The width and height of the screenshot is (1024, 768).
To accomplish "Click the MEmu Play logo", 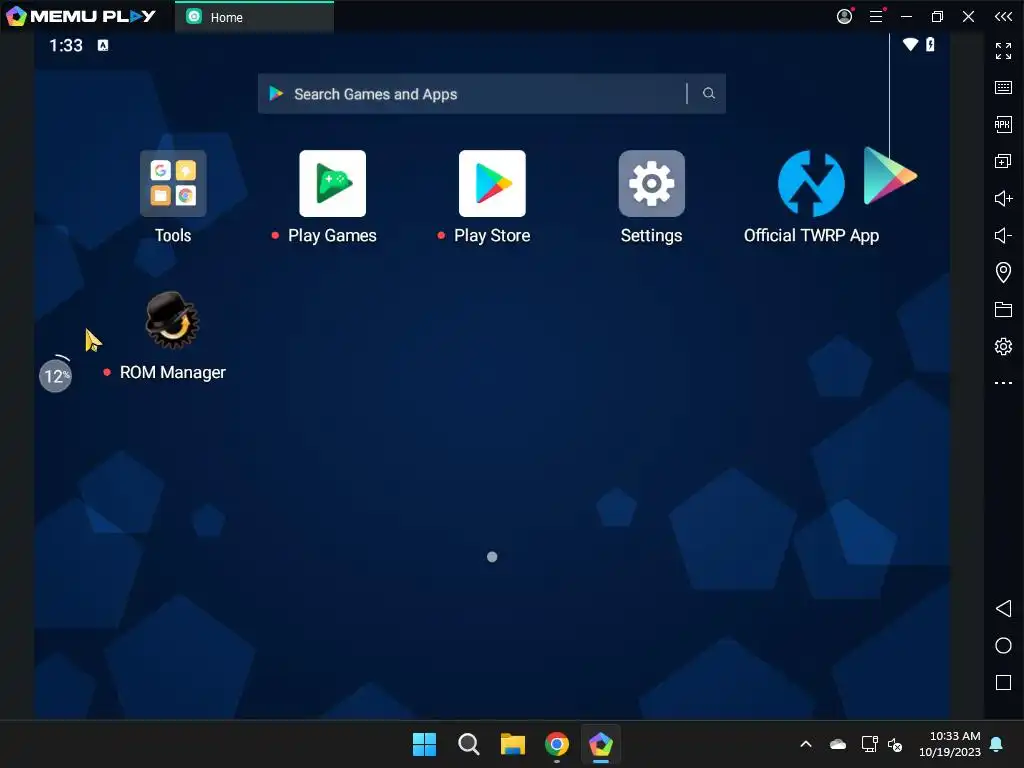I will tap(80, 16).
